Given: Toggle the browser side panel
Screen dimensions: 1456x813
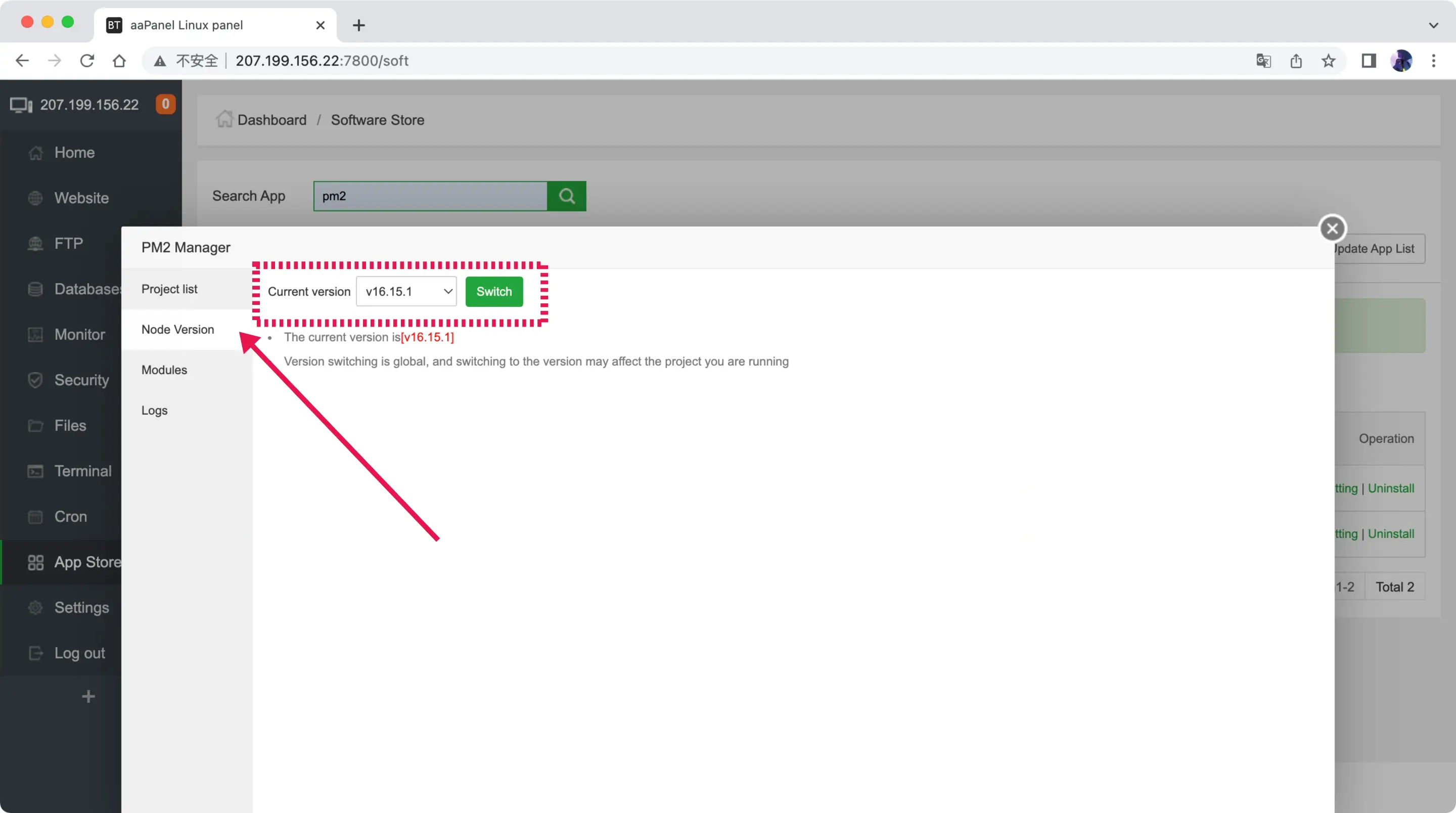Looking at the screenshot, I should [x=1369, y=61].
